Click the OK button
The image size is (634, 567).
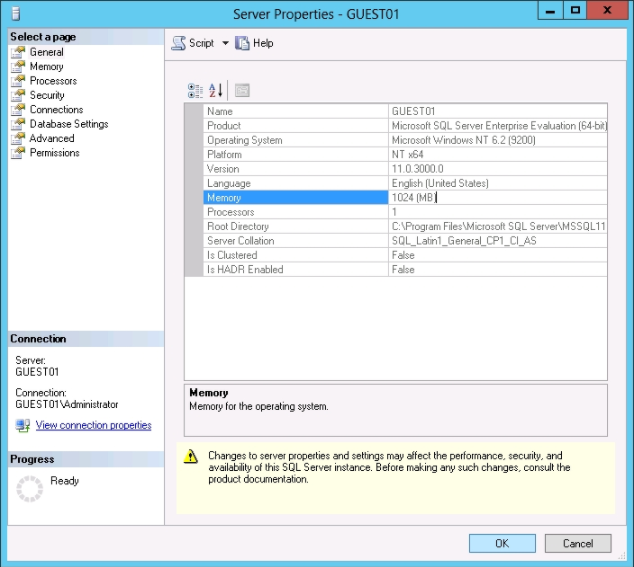click(x=502, y=543)
